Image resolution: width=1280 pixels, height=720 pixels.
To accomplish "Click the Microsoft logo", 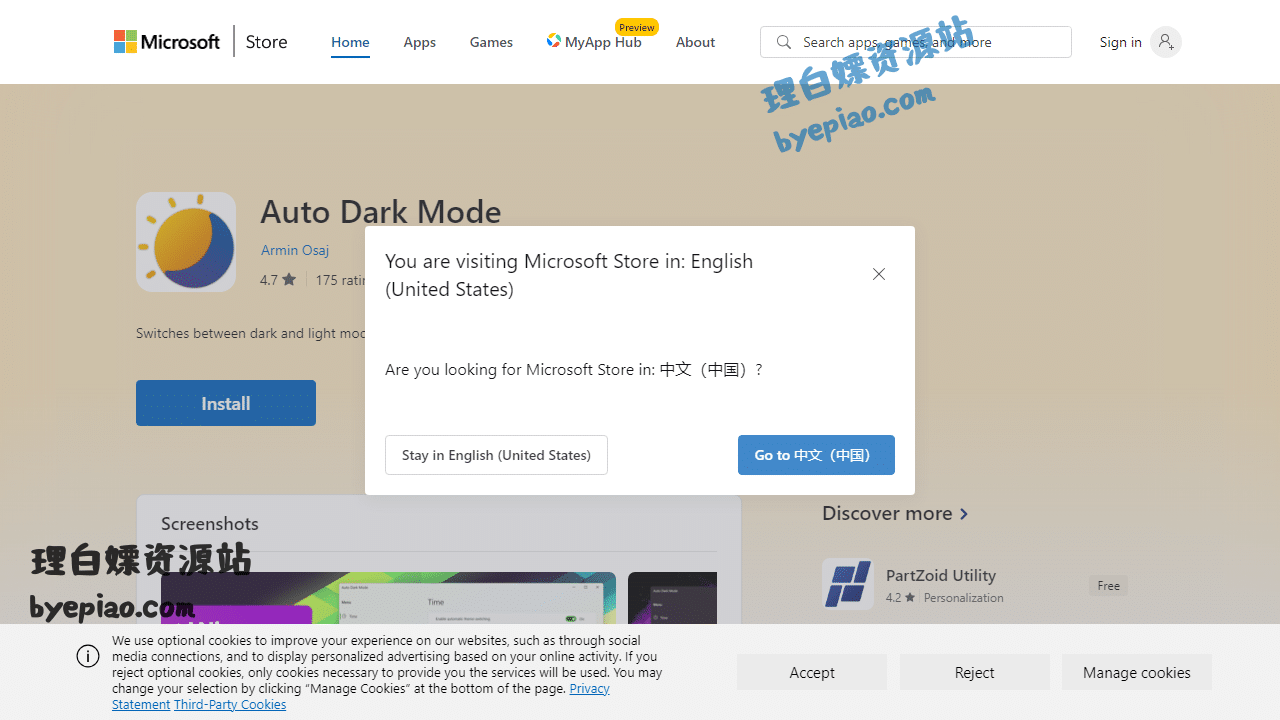I will 167,42.
